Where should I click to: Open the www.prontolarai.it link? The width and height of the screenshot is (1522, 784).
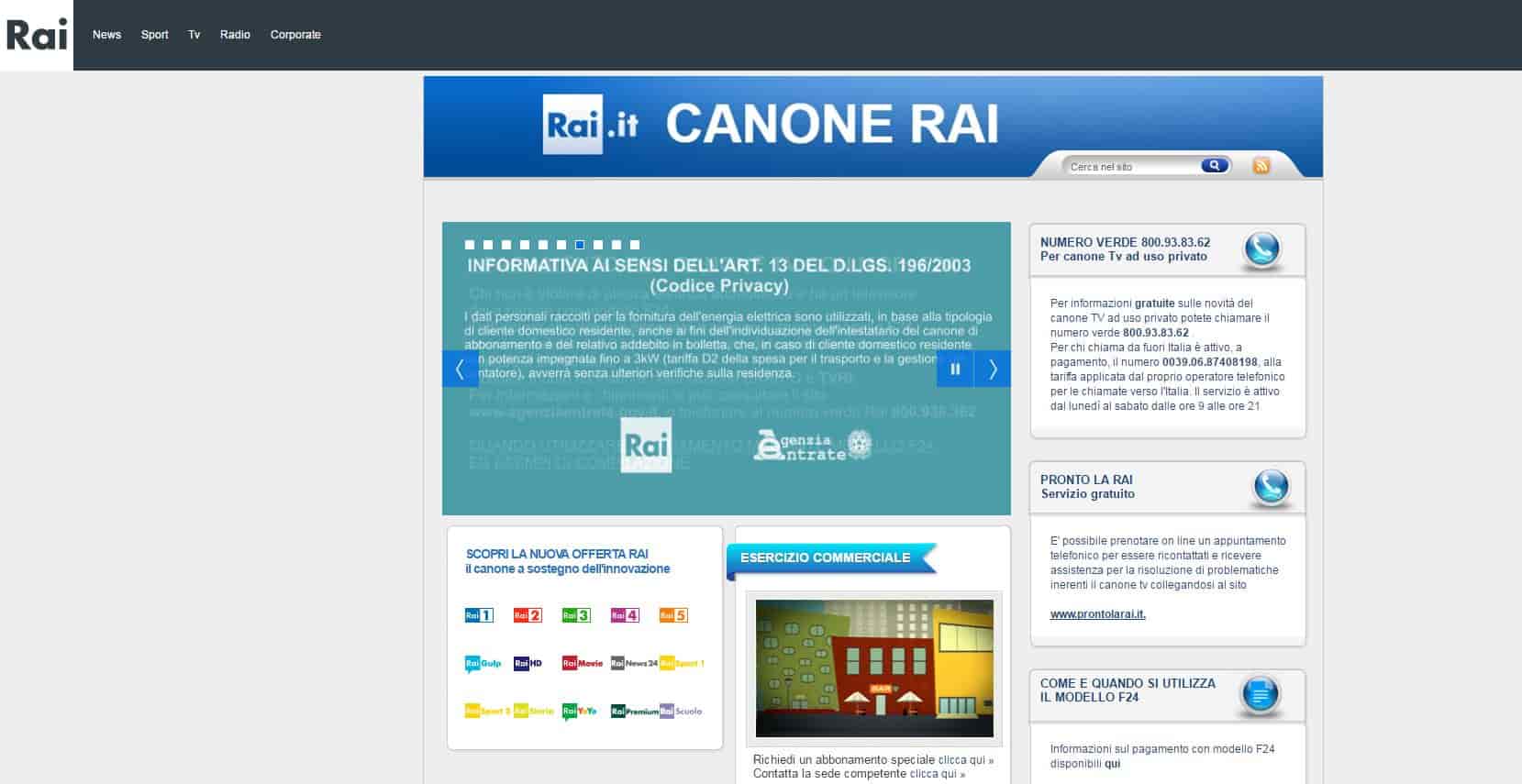coord(1097,614)
